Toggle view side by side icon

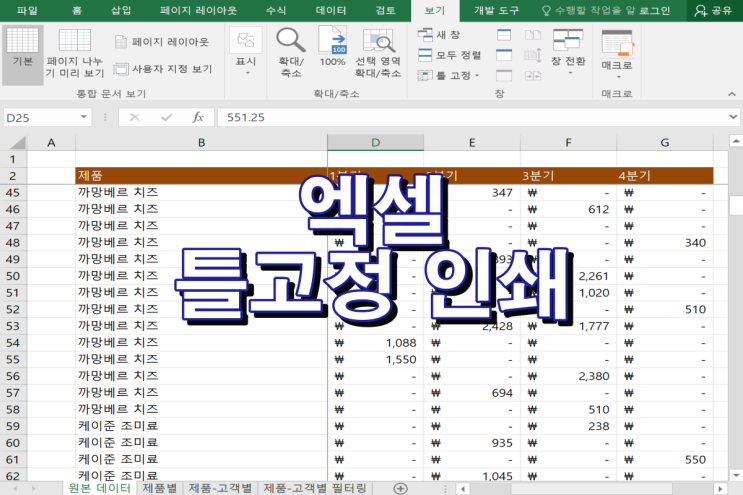[533, 35]
